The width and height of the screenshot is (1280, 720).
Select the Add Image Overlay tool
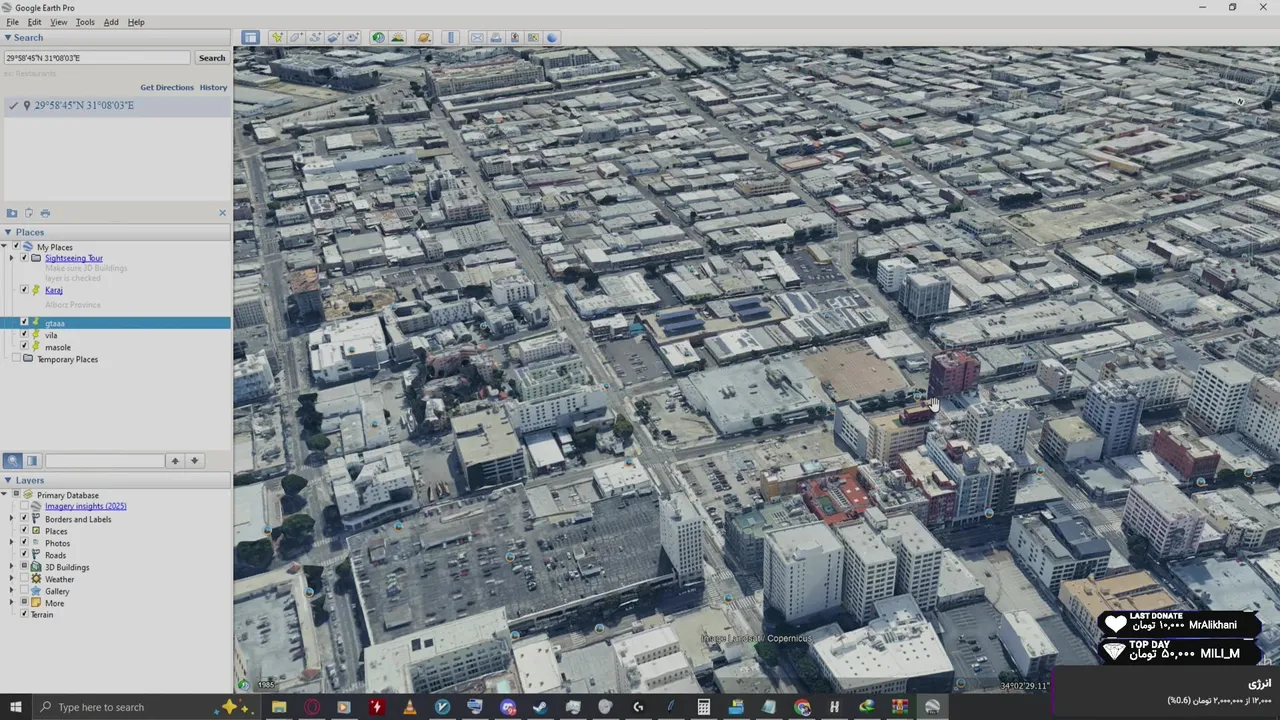point(333,38)
